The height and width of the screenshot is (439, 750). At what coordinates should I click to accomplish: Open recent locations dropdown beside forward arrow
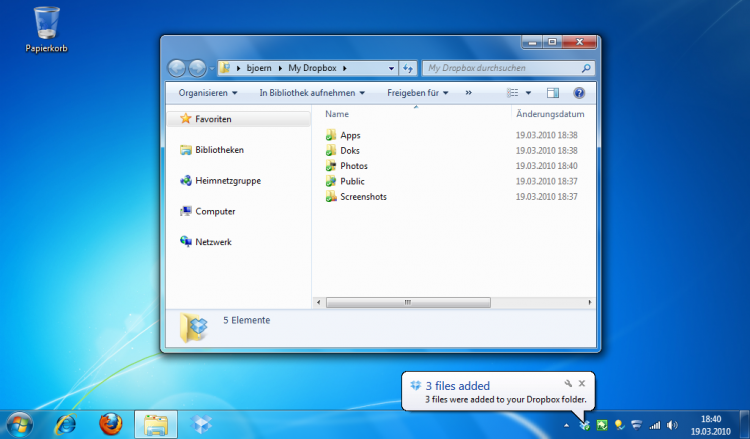pyautogui.click(x=212, y=68)
